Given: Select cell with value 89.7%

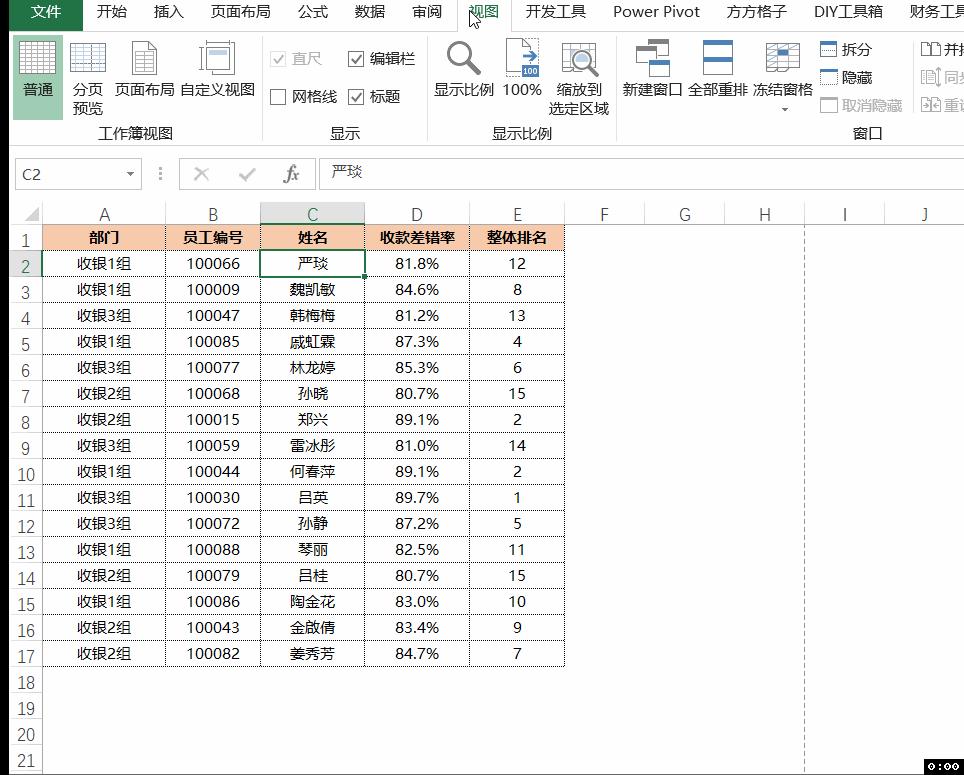Looking at the screenshot, I should 417,498.
